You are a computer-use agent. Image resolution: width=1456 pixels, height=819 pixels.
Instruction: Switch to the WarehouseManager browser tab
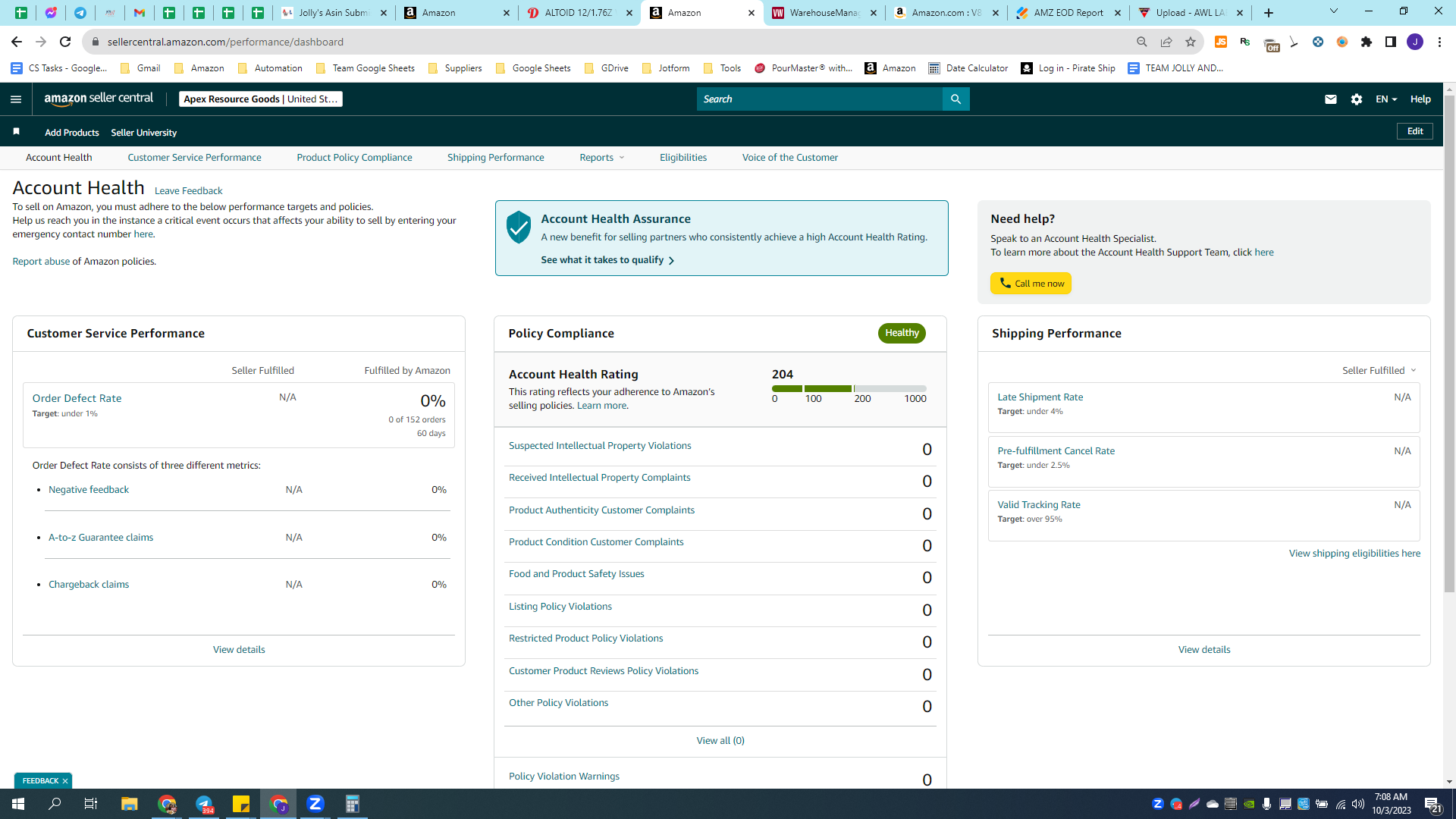824,13
